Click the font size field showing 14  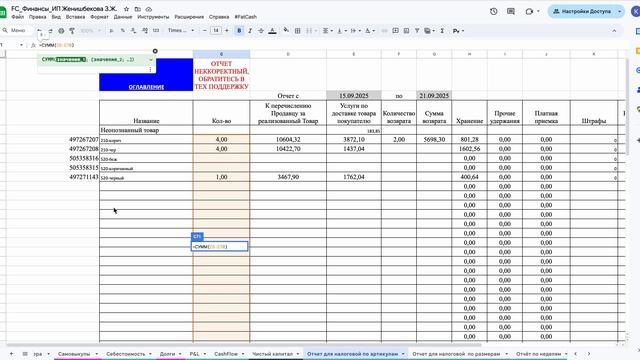click(x=216, y=31)
